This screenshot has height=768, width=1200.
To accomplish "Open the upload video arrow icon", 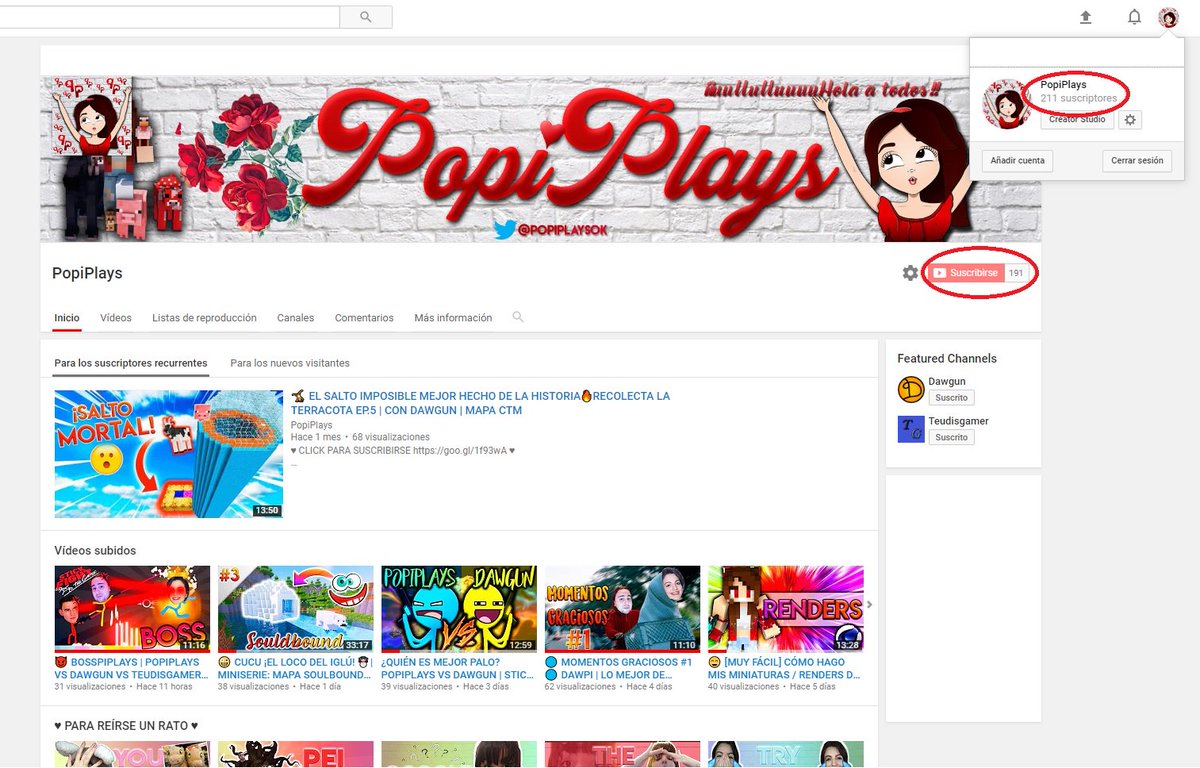I will click(1086, 17).
